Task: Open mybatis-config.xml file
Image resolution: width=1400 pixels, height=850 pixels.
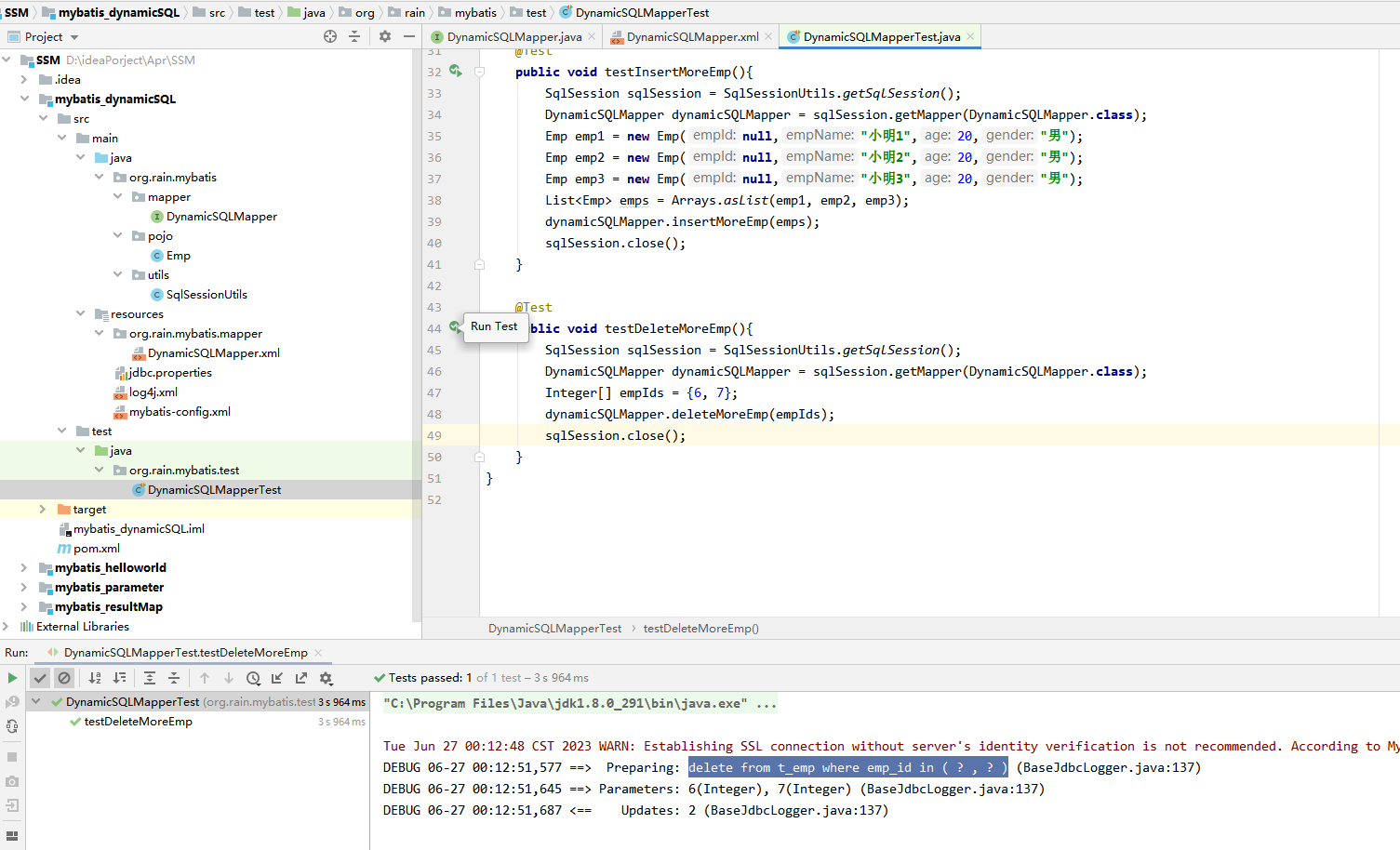Action: pos(180,412)
